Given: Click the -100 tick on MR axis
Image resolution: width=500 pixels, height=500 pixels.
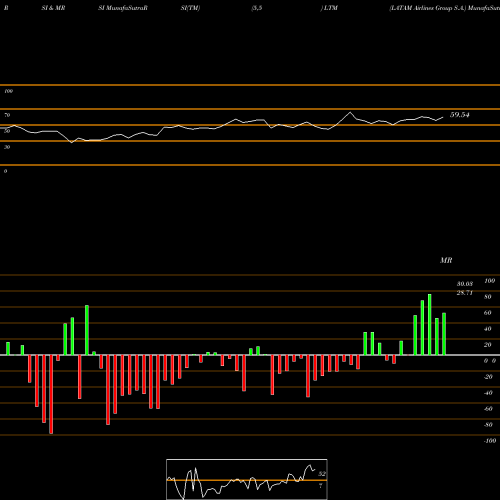Looking at the screenshot, I should [x=490, y=441].
